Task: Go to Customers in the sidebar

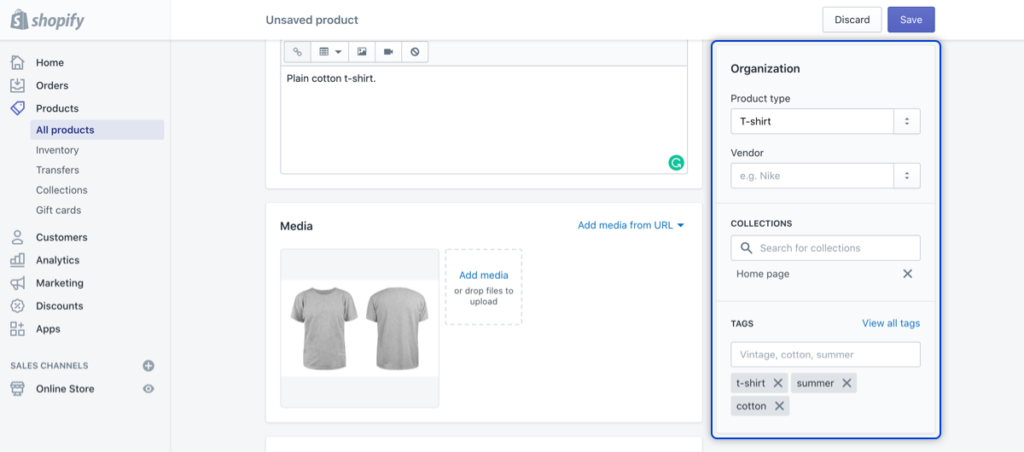Action: click(61, 237)
